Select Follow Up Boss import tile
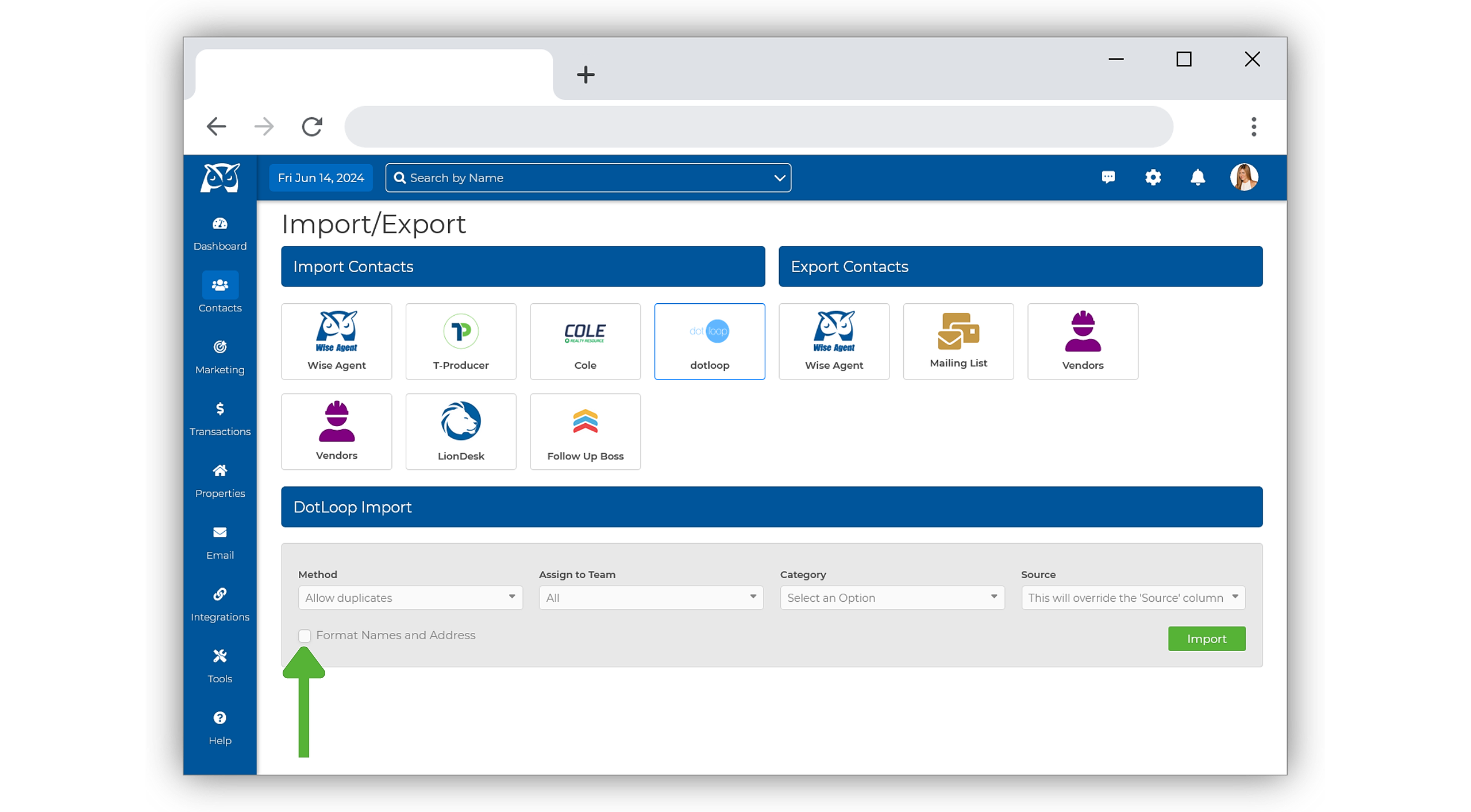1471x812 pixels. 585,431
